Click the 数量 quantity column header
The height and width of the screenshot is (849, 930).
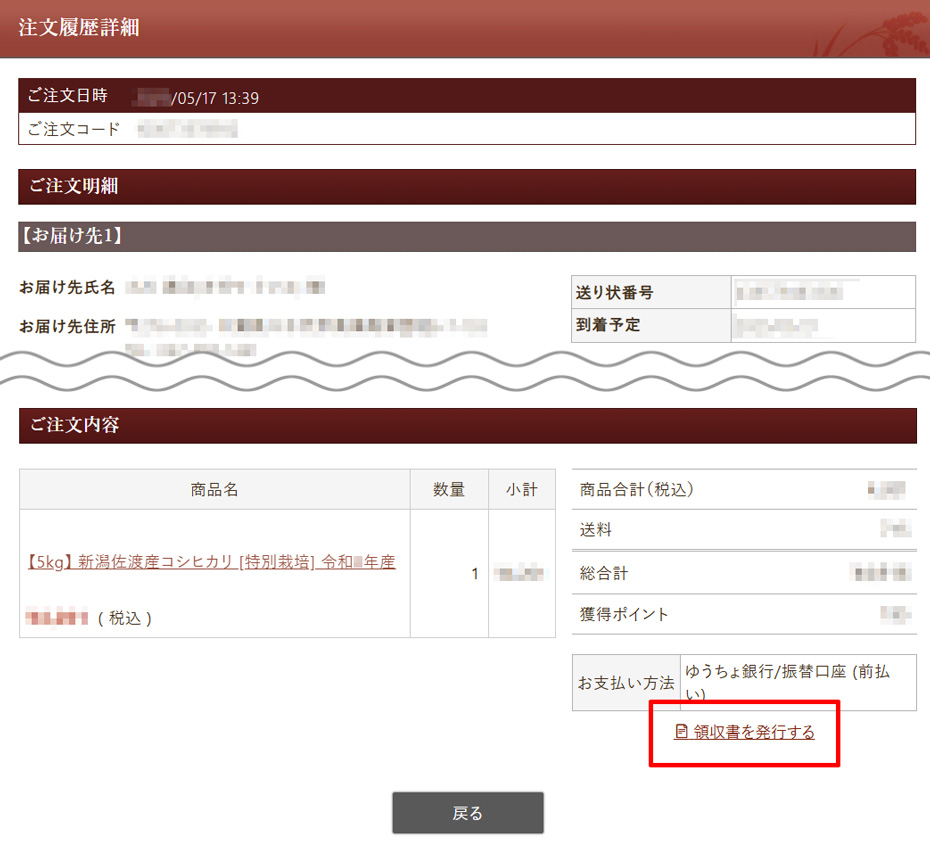pos(449,488)
